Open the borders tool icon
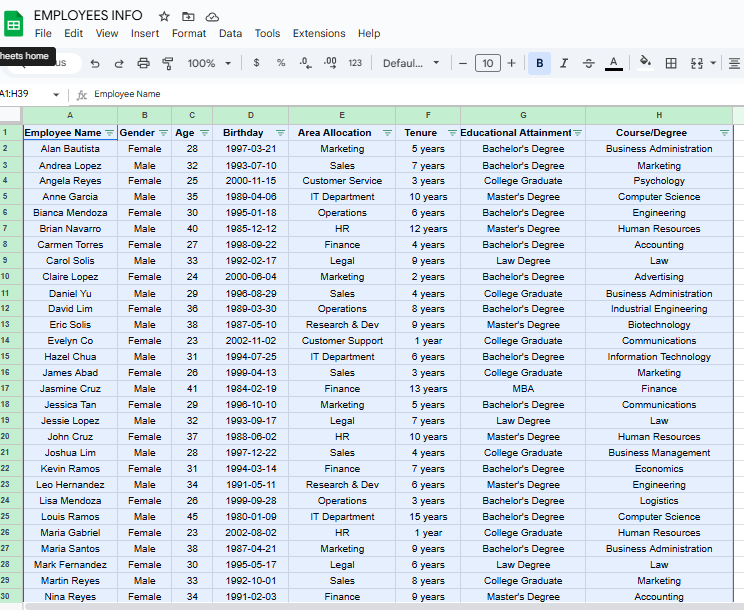Screen dimensions: 744x610 [x=671, y=63]
